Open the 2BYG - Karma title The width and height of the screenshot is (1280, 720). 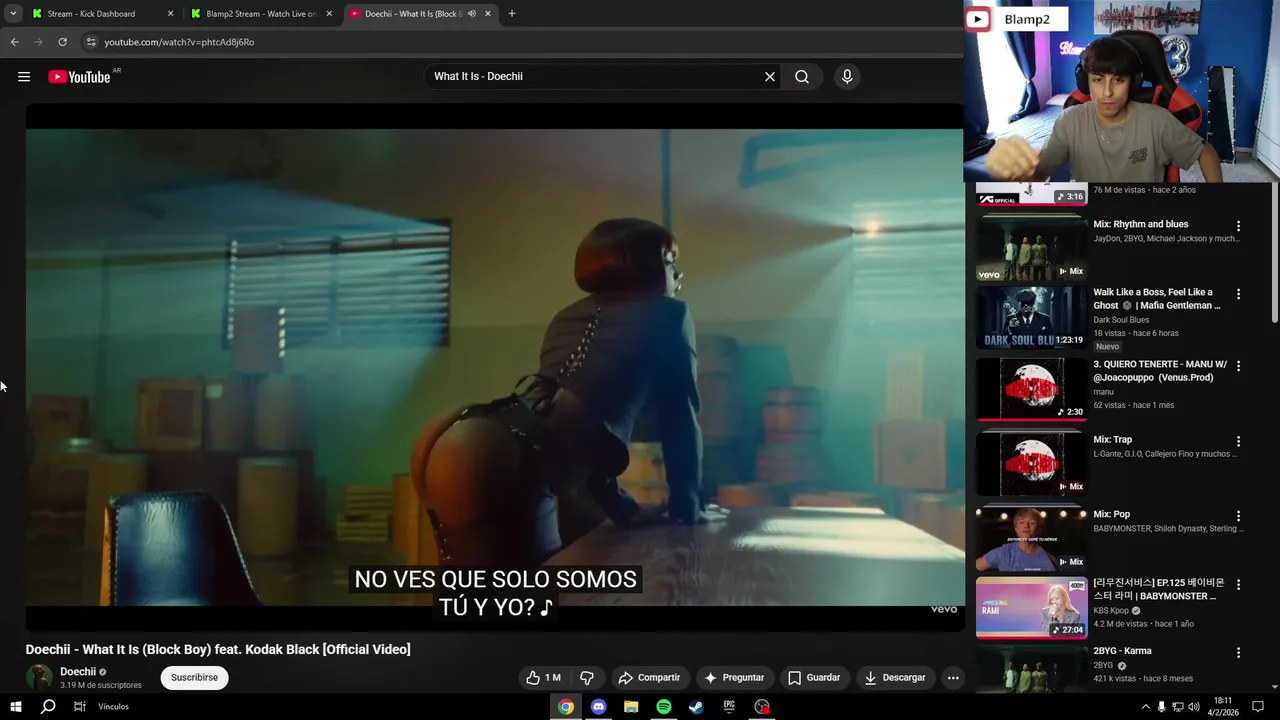click(x=1122, y=651)
